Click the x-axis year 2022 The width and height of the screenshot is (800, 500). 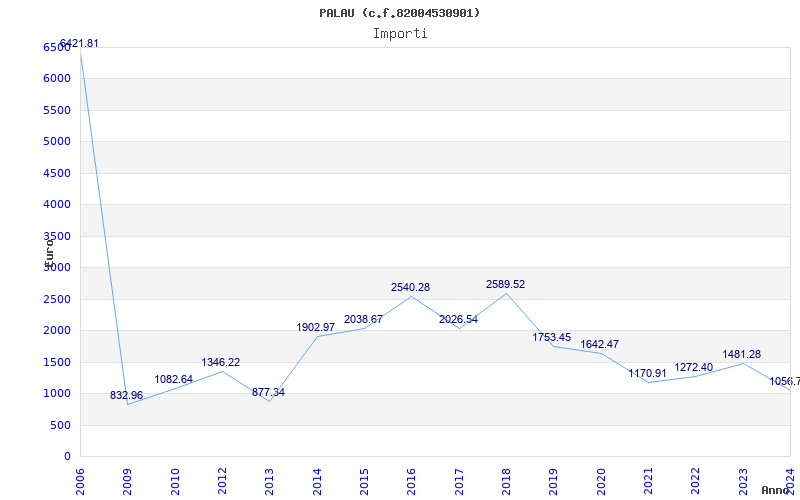(696, 482)
